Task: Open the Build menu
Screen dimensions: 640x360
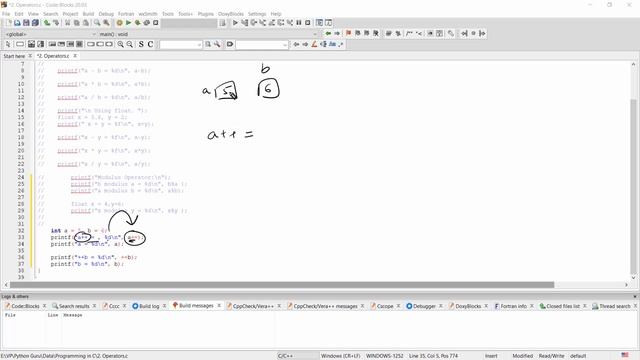Action: (88, 14)
